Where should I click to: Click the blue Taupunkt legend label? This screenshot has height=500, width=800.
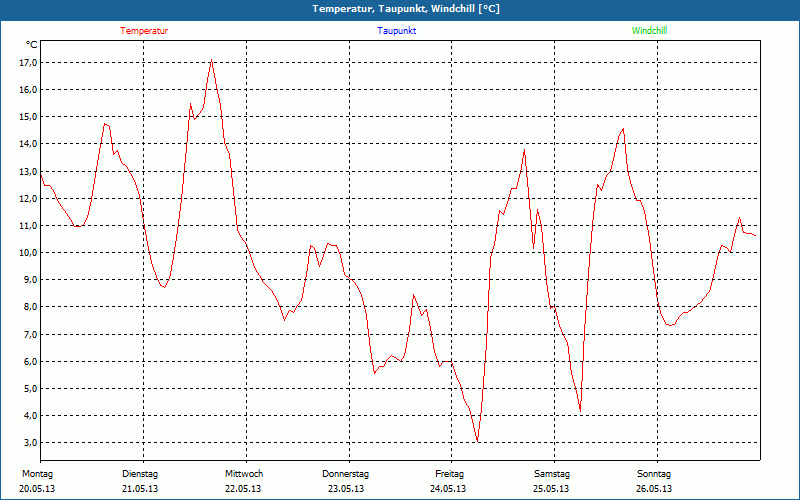point(397,31)
